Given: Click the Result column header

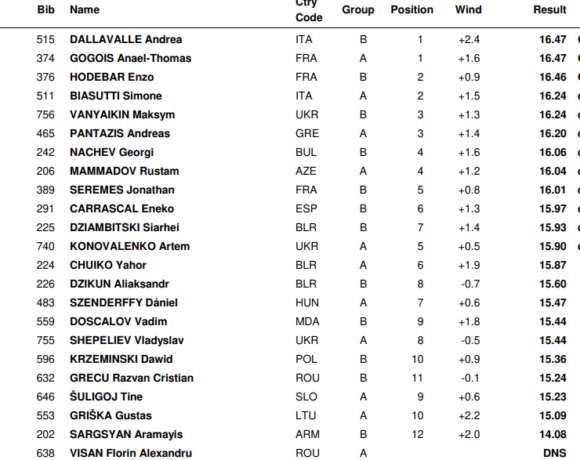Looking at the screenshot, I should (549, 10).
